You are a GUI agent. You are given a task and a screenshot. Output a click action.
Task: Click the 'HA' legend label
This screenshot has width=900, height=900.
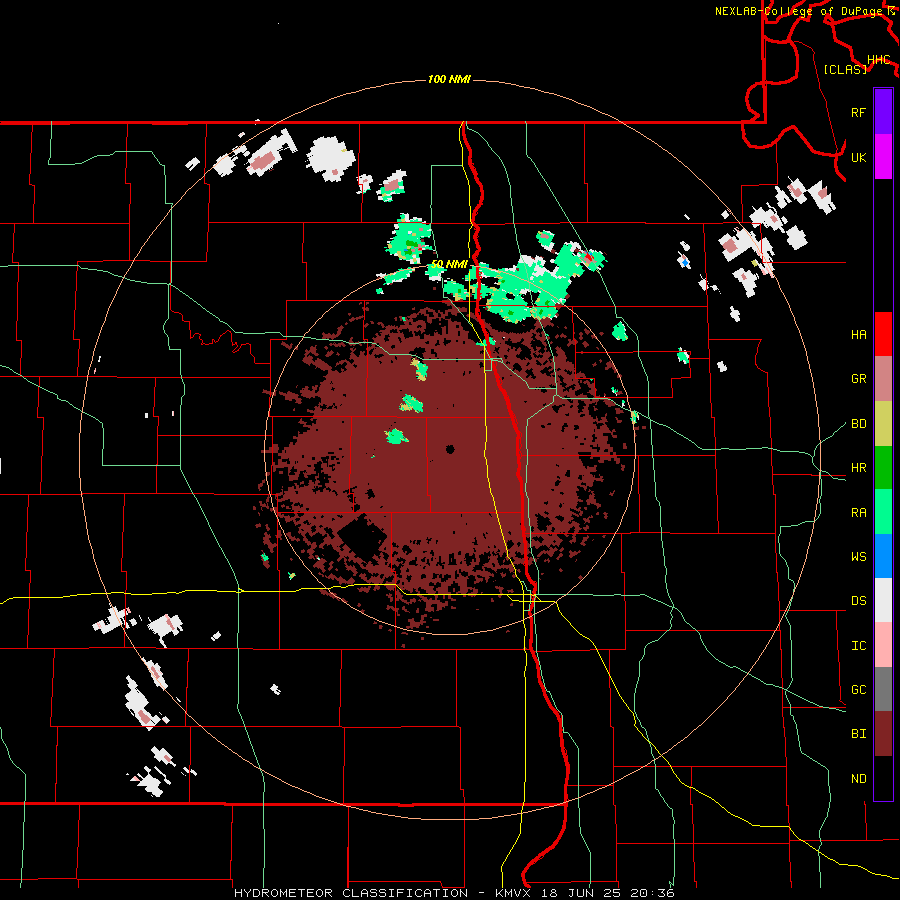[858, 334]
